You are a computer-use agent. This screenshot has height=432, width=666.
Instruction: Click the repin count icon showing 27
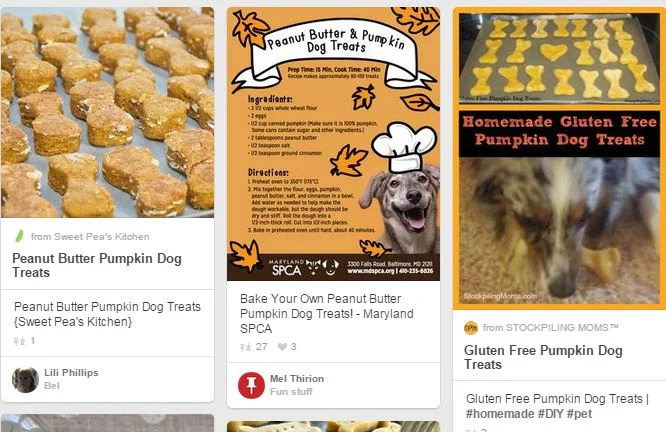coord(246,347)
